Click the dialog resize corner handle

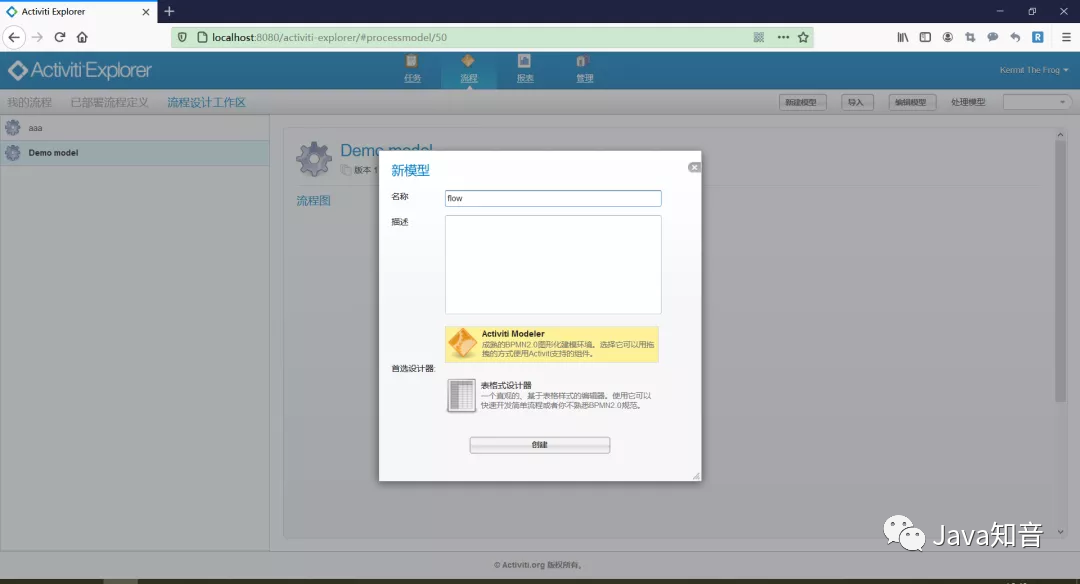[x=696, y=476]
